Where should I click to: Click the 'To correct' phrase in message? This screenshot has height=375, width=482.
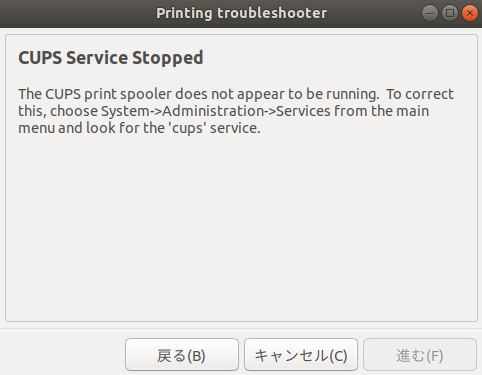pyautogui.click(x=420, y=94)
